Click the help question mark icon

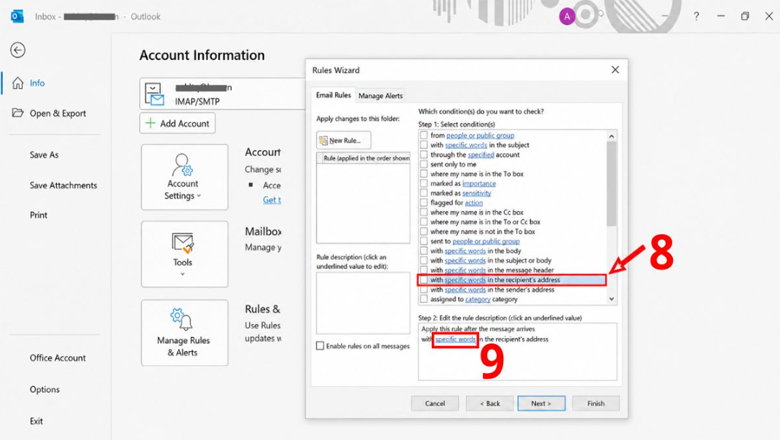click(x=696, y=16)
